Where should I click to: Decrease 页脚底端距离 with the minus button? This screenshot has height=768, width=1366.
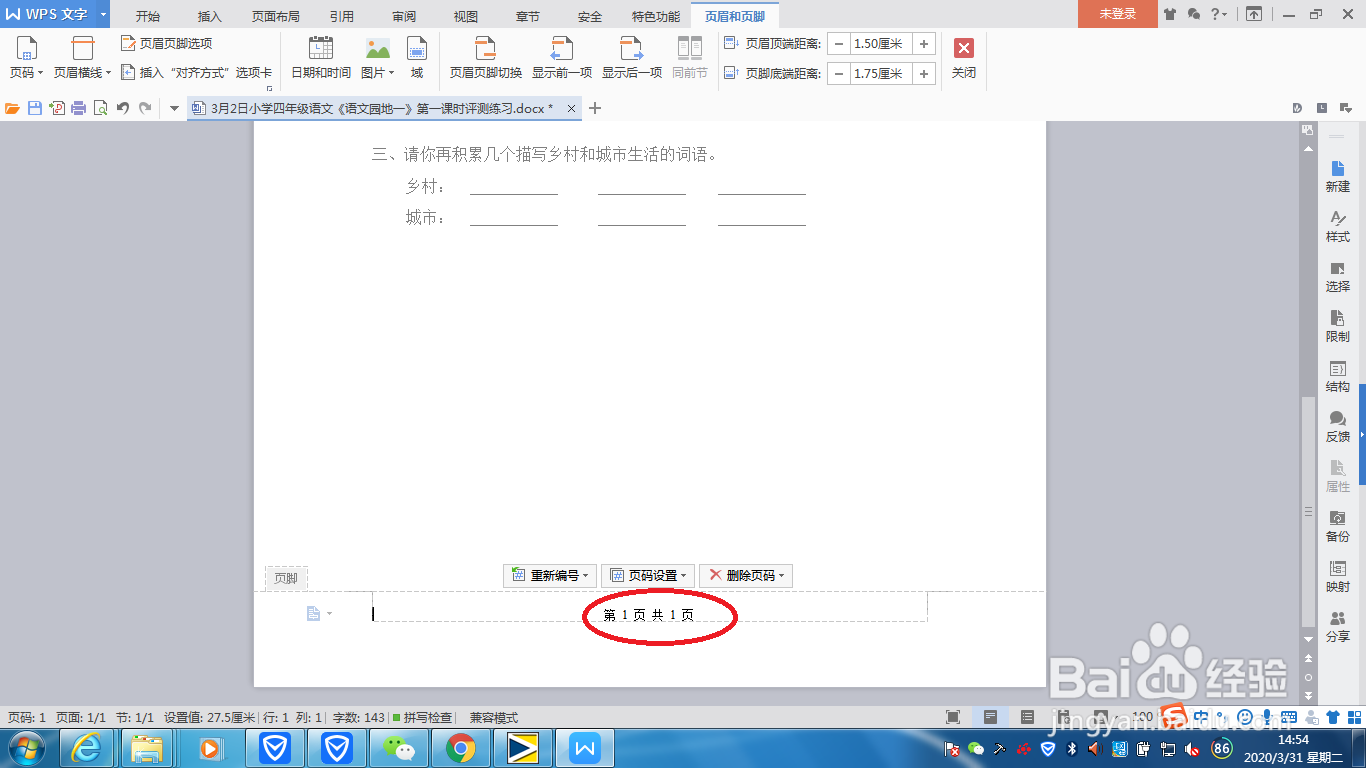pyautogui.click(x=838, y=74)
